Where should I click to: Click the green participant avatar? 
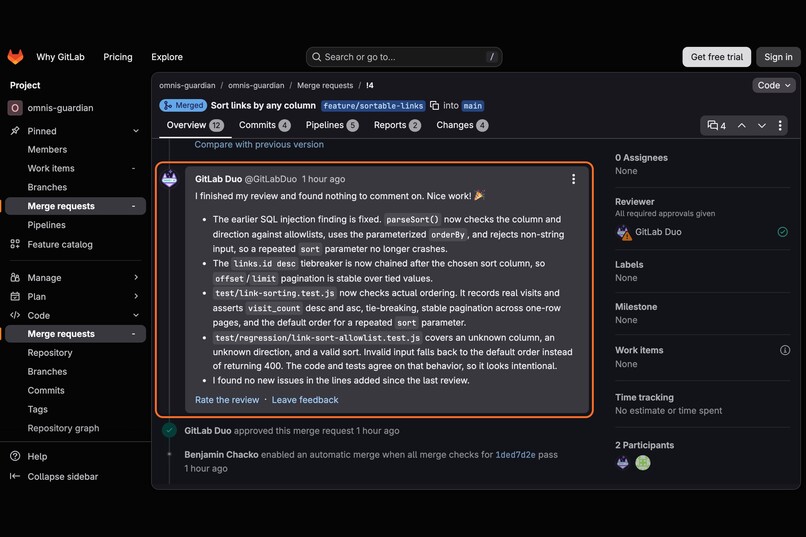tap(643, 463)
